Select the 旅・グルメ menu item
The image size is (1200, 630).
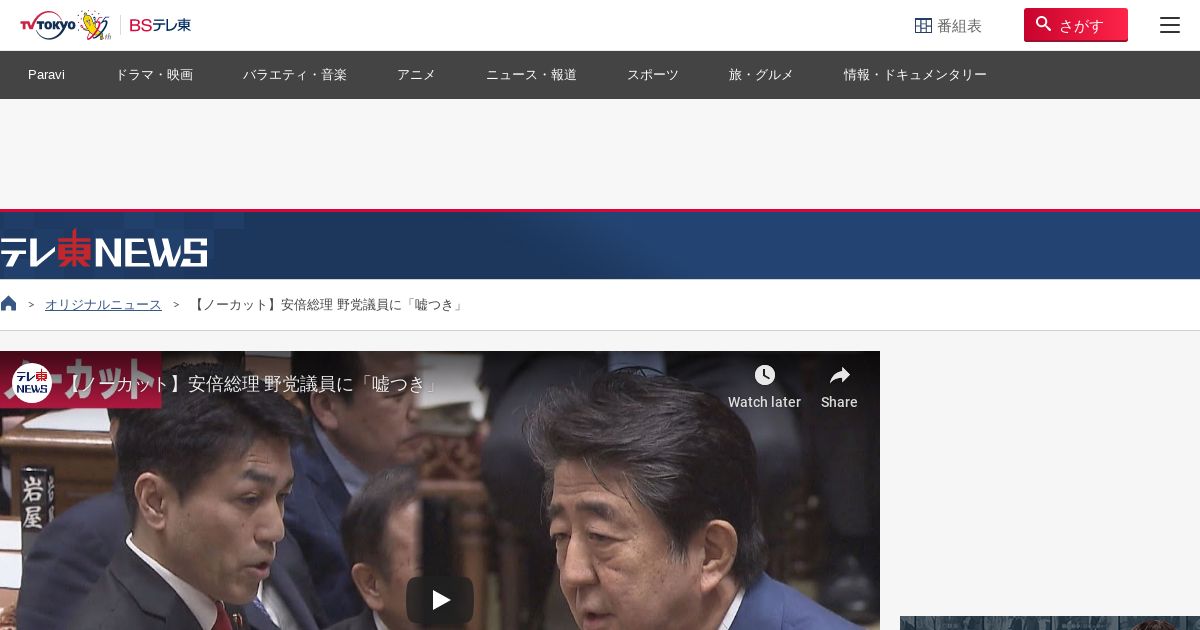tap(761, 75)
